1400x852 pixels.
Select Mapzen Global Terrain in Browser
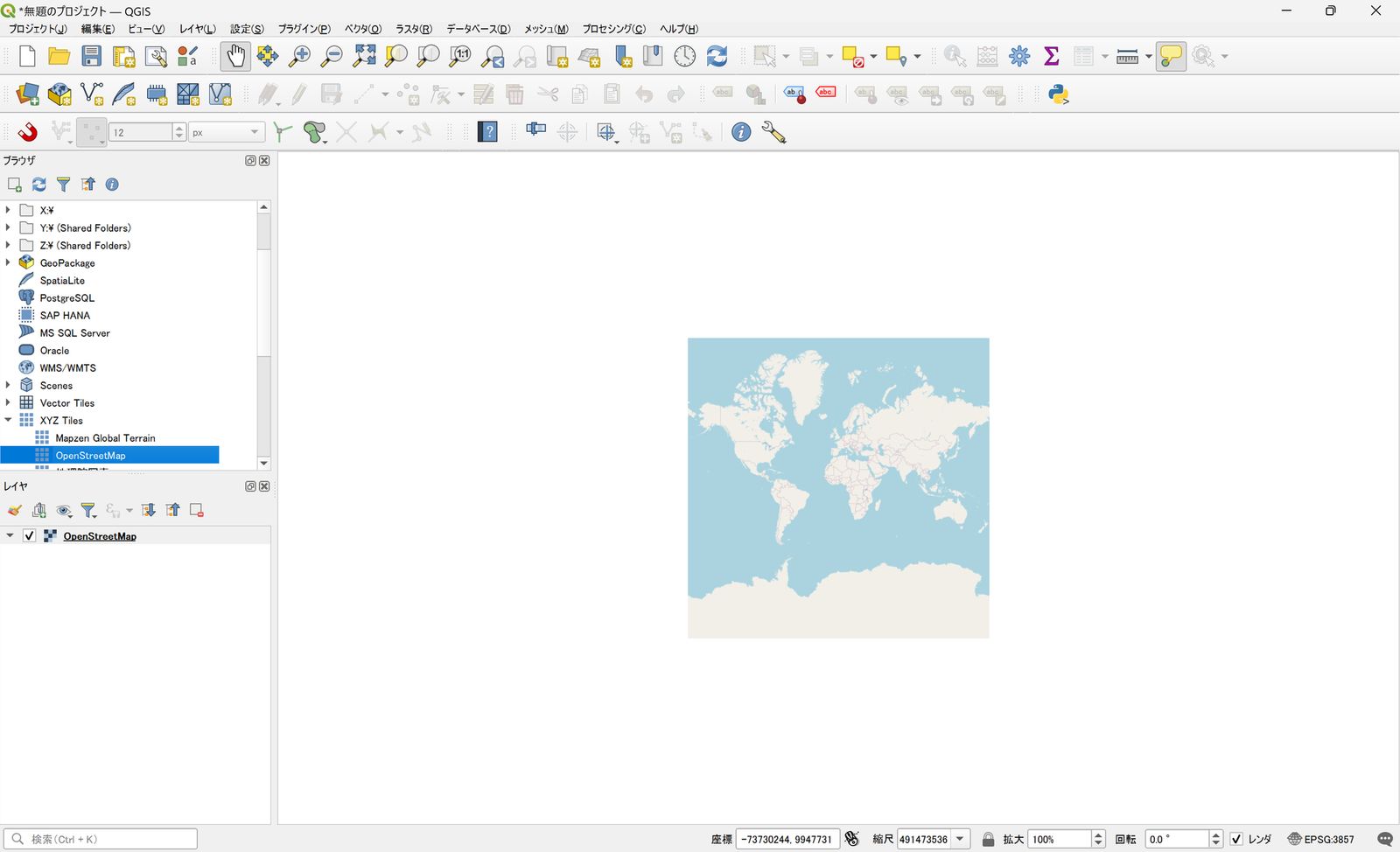point(105,437)
